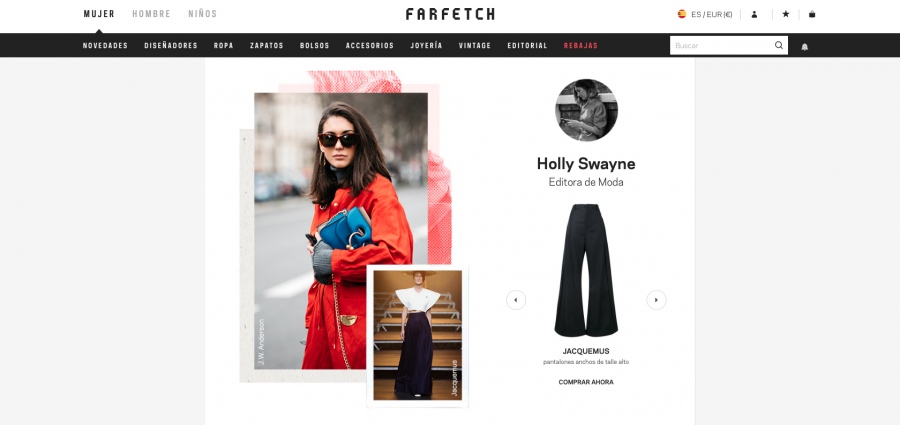Image resolution: width=900 pixels, height=425 pixels.
Task: Switch to the Hombre tab
Action: click(x=152, y=14)
